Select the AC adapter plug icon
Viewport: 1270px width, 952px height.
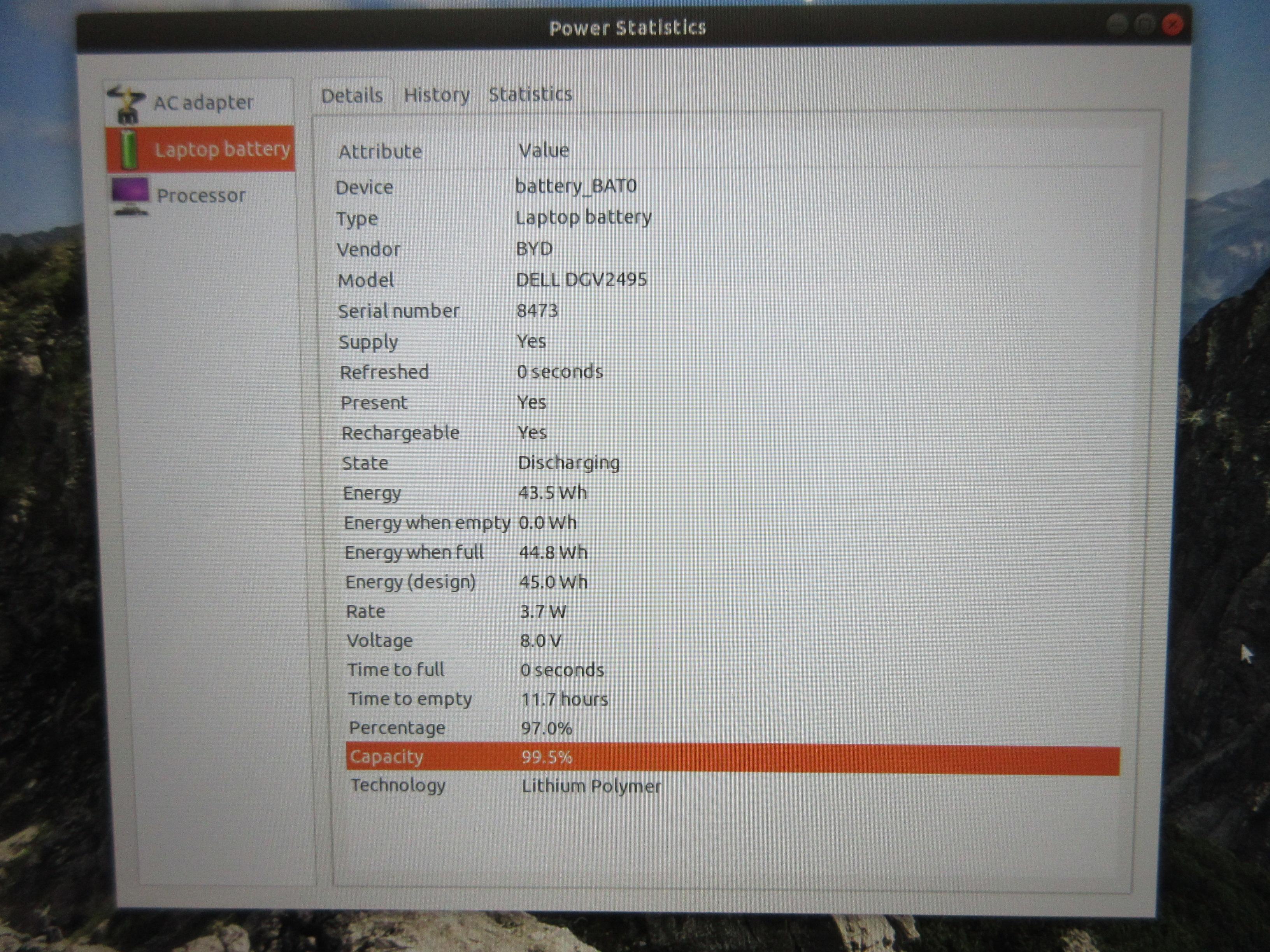[127, 104]
